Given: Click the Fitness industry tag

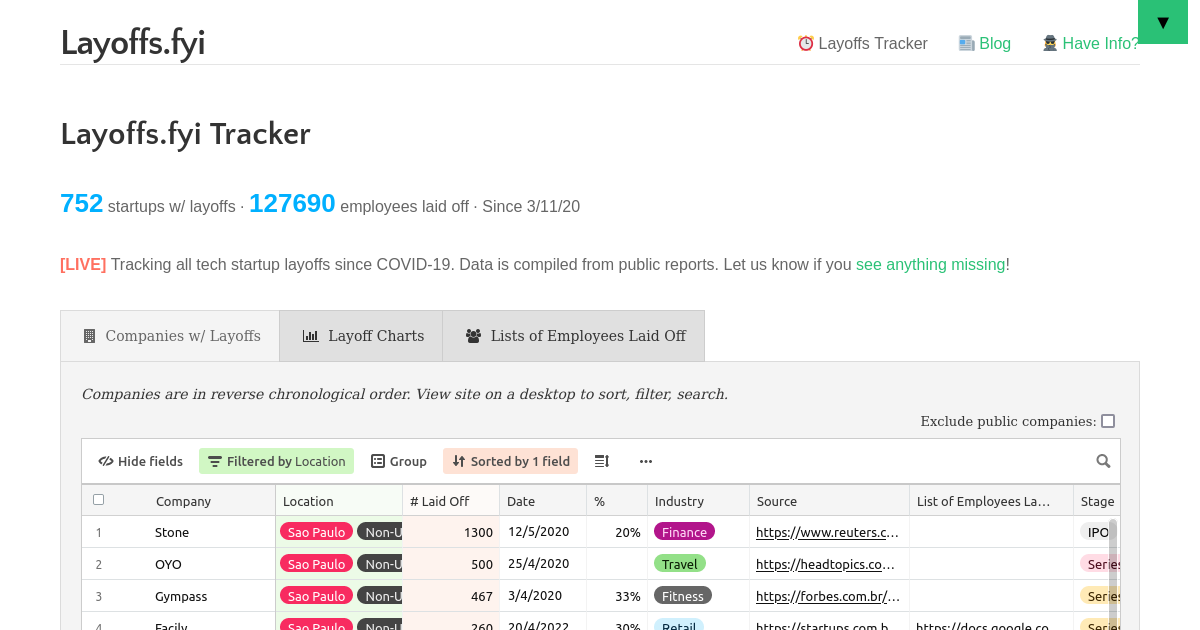Looking at the screenshot, I should click(x=683, y=596).
